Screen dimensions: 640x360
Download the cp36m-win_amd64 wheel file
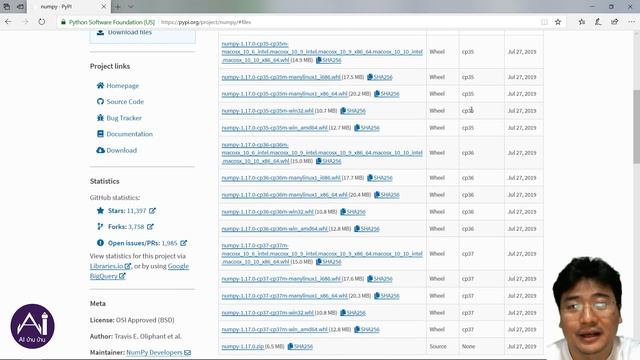tap(274, 229)
